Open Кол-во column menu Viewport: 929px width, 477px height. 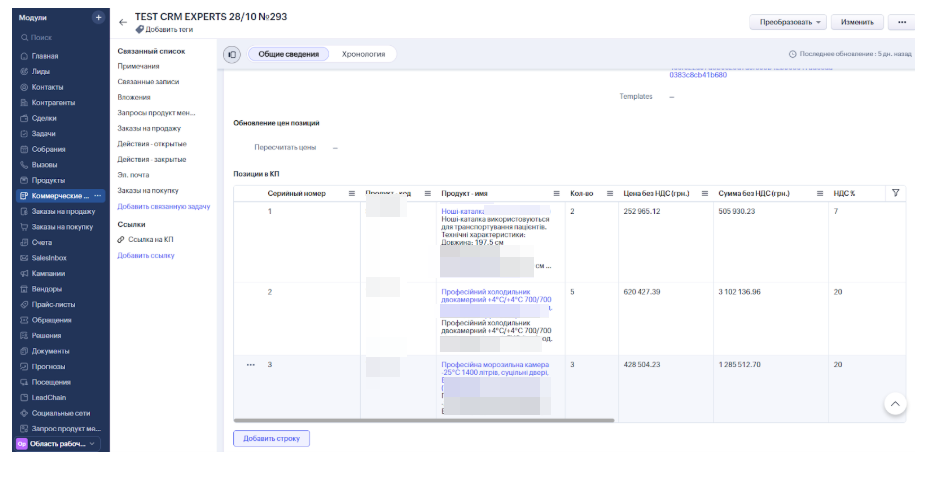click(610, 193)
